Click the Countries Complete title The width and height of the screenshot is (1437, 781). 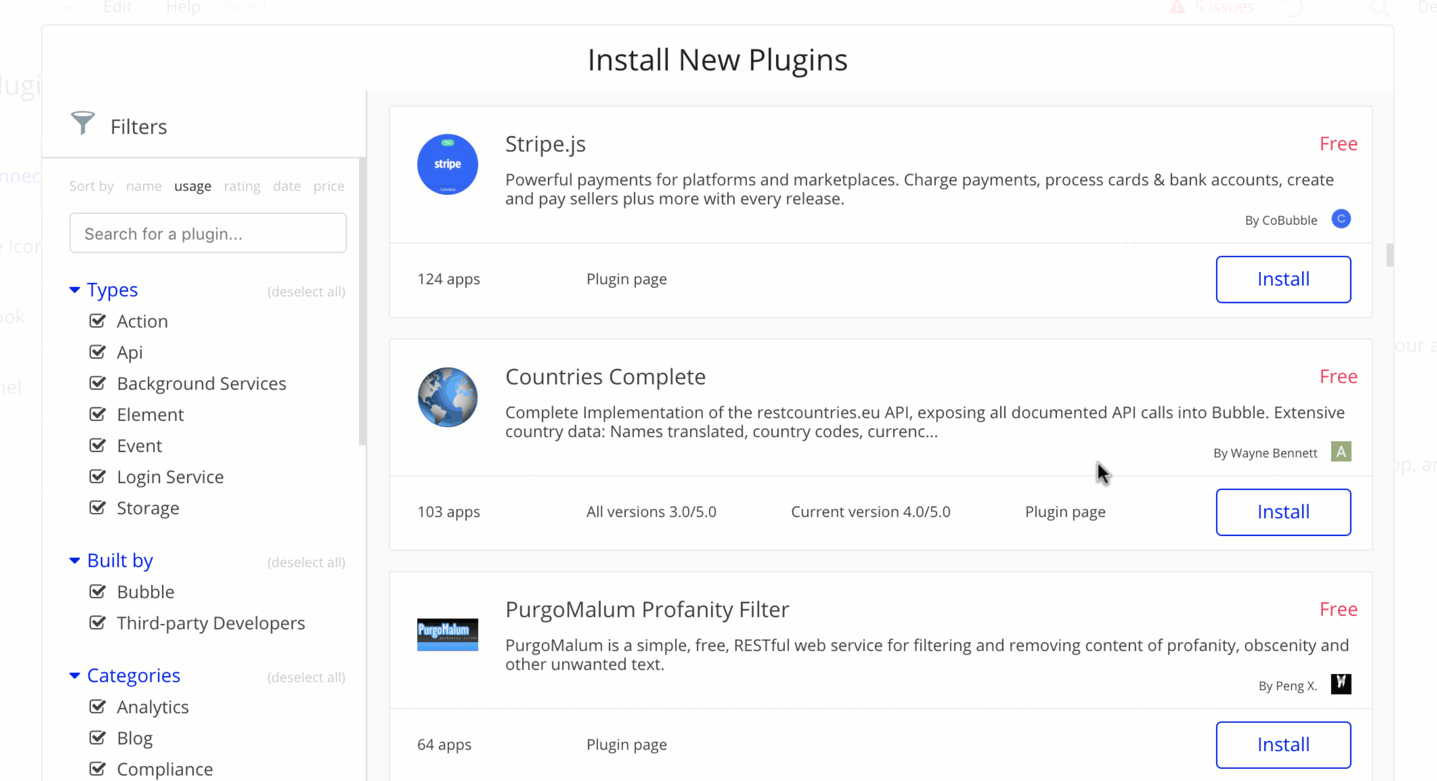605,377
